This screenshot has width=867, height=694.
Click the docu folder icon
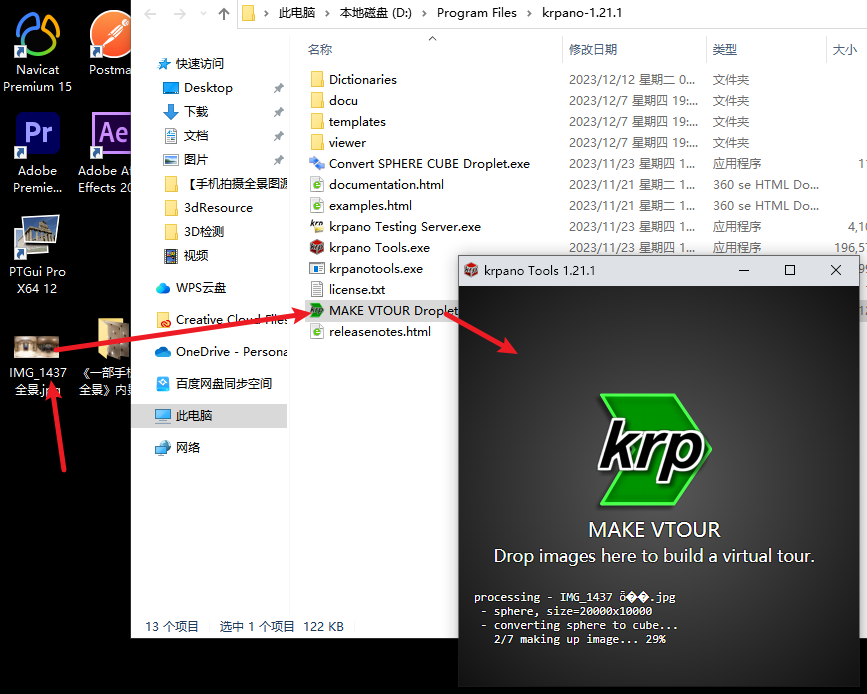pyautogui.click(x=317, y=101)
